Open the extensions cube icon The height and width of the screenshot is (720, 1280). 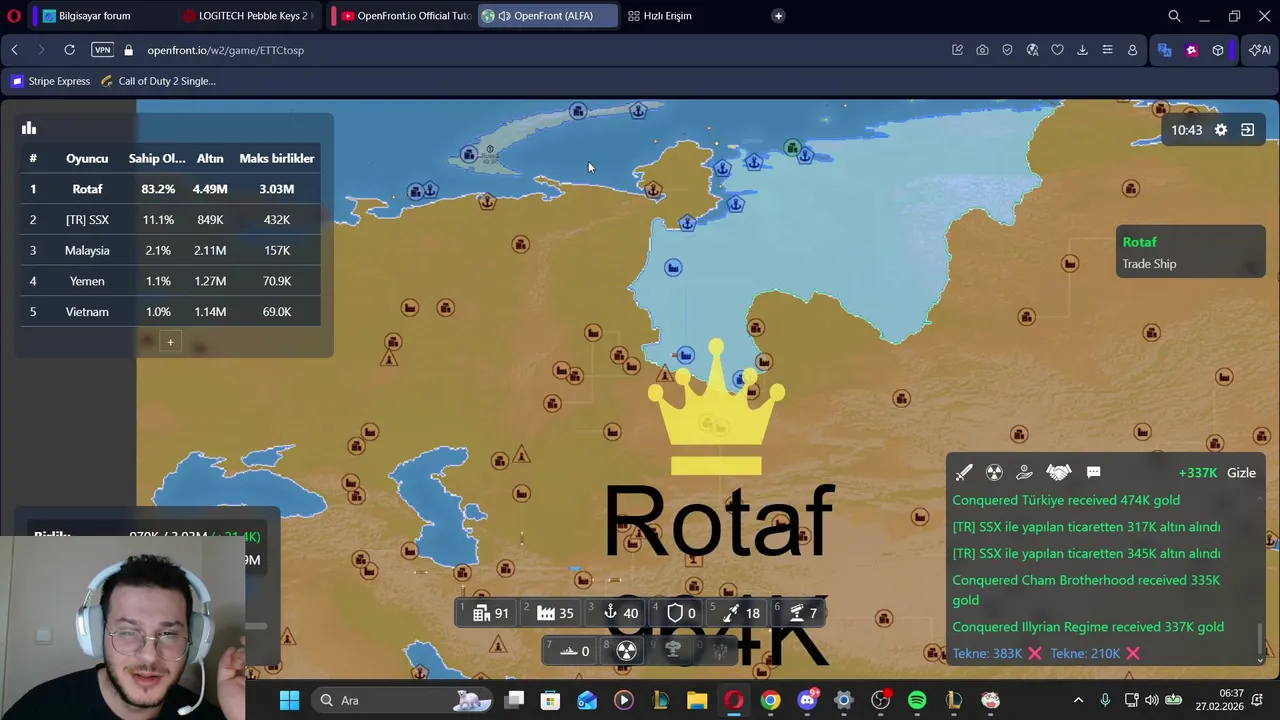[1218, 50]
